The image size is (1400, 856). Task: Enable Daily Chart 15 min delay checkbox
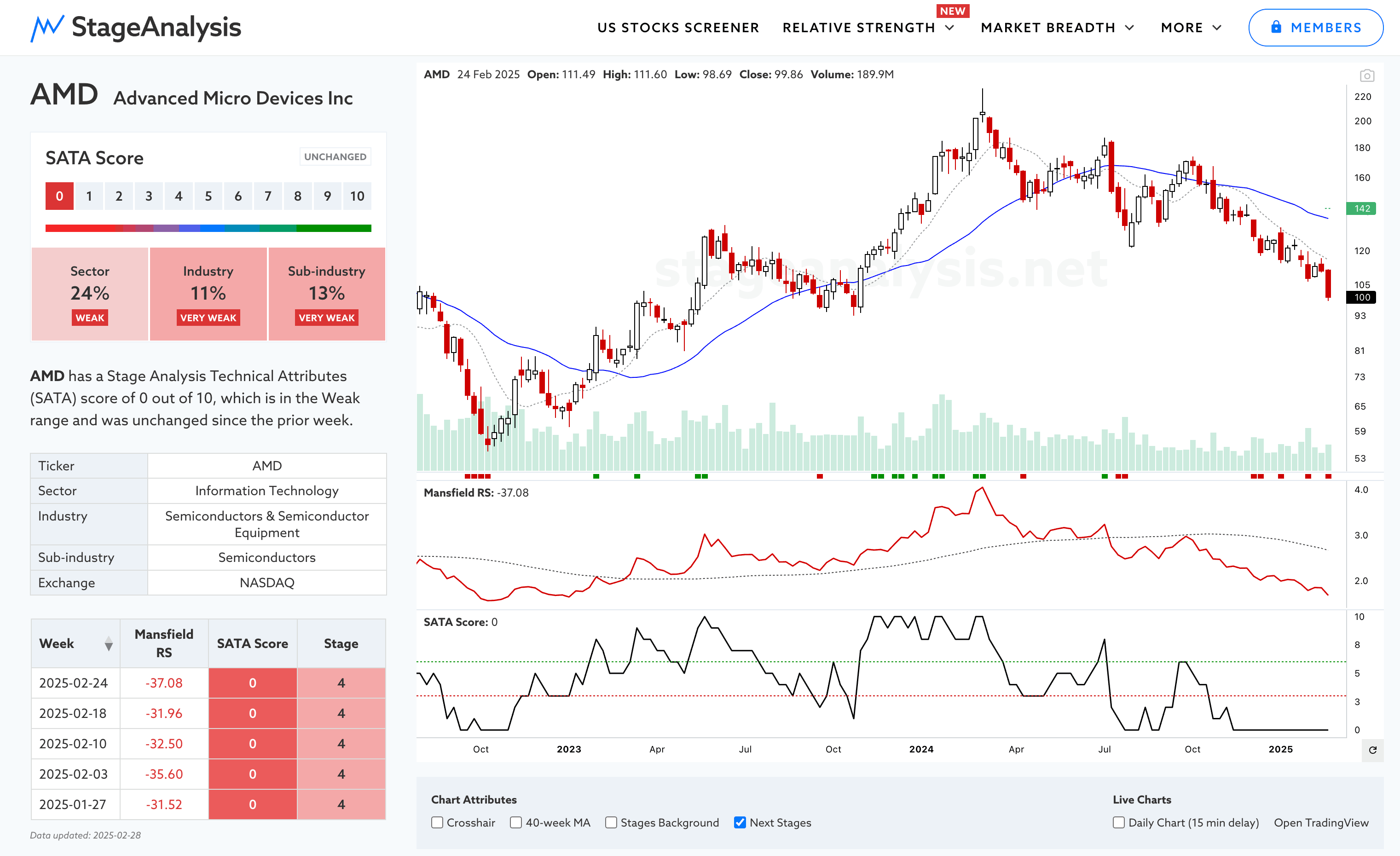coord(1119,822)
